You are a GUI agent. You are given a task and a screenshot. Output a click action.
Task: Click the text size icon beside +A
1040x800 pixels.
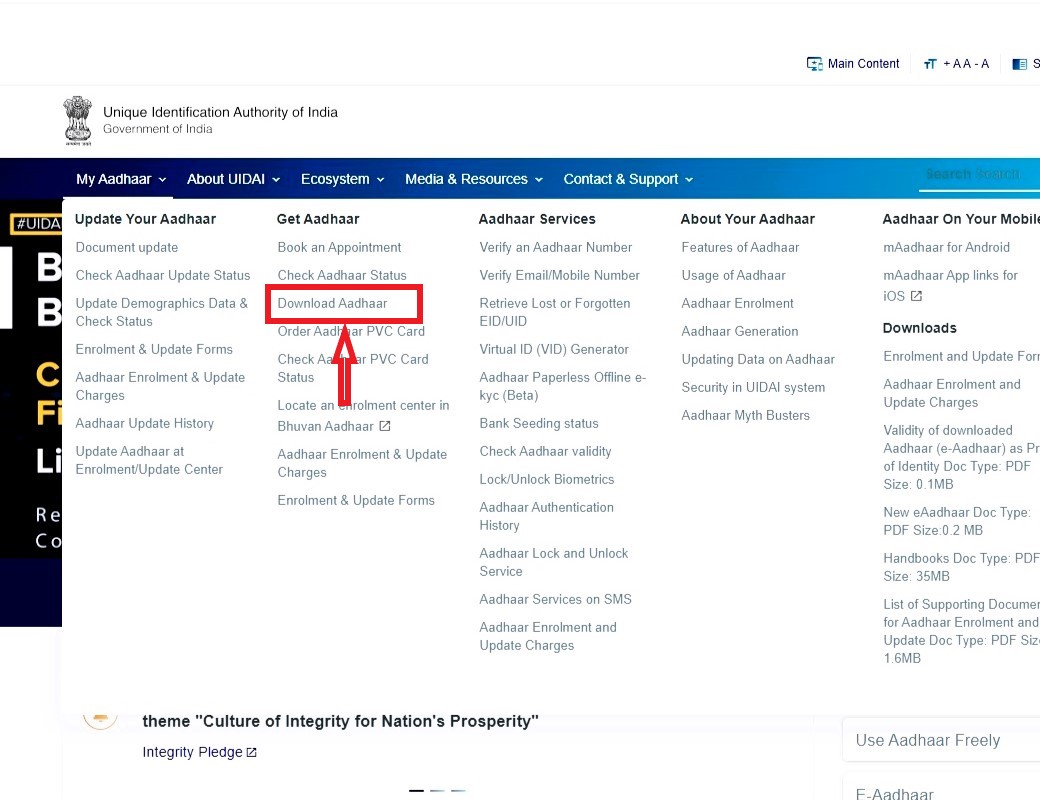pos(930,64)
